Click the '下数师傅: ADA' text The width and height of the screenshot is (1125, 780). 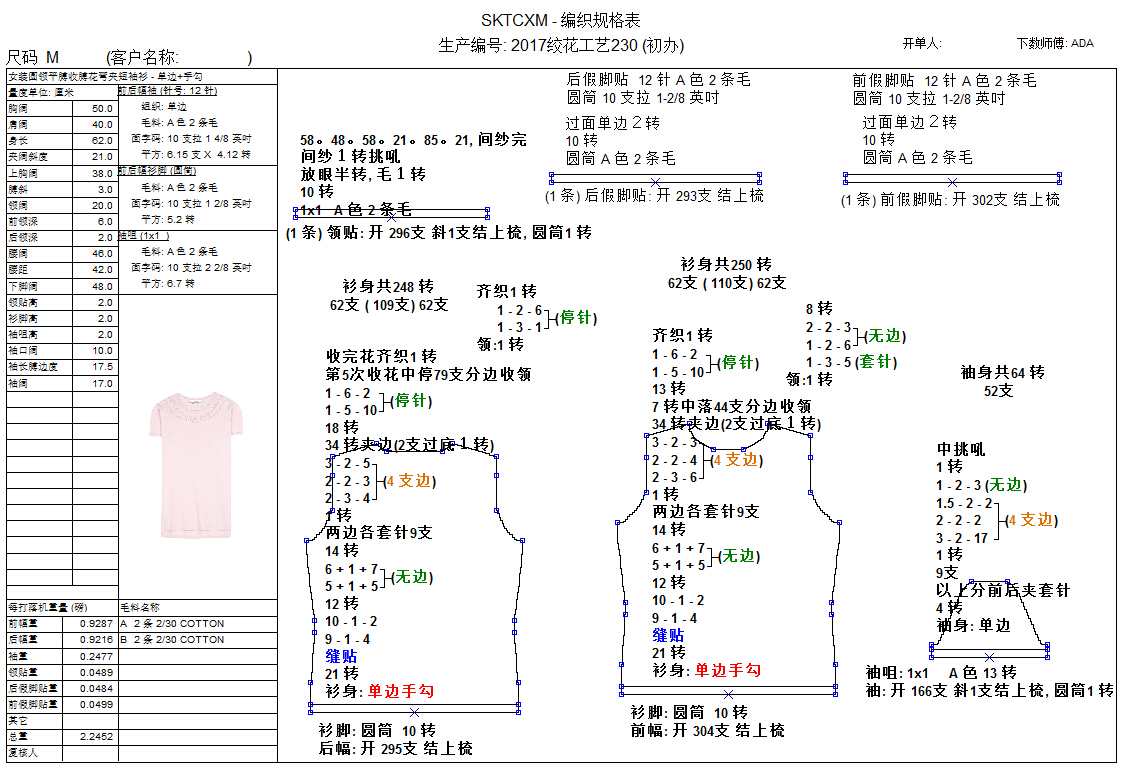(x=1055, y=44)
